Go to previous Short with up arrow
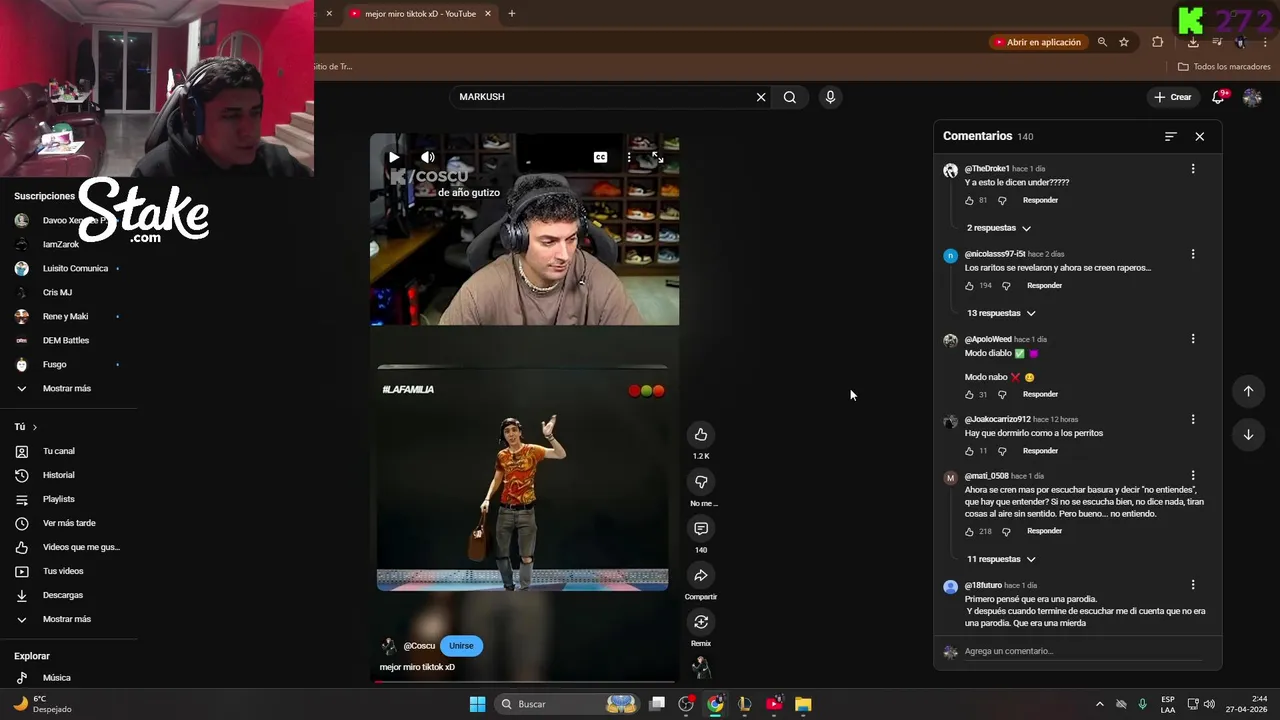 pyautogui.click(x=1248, y=391)
